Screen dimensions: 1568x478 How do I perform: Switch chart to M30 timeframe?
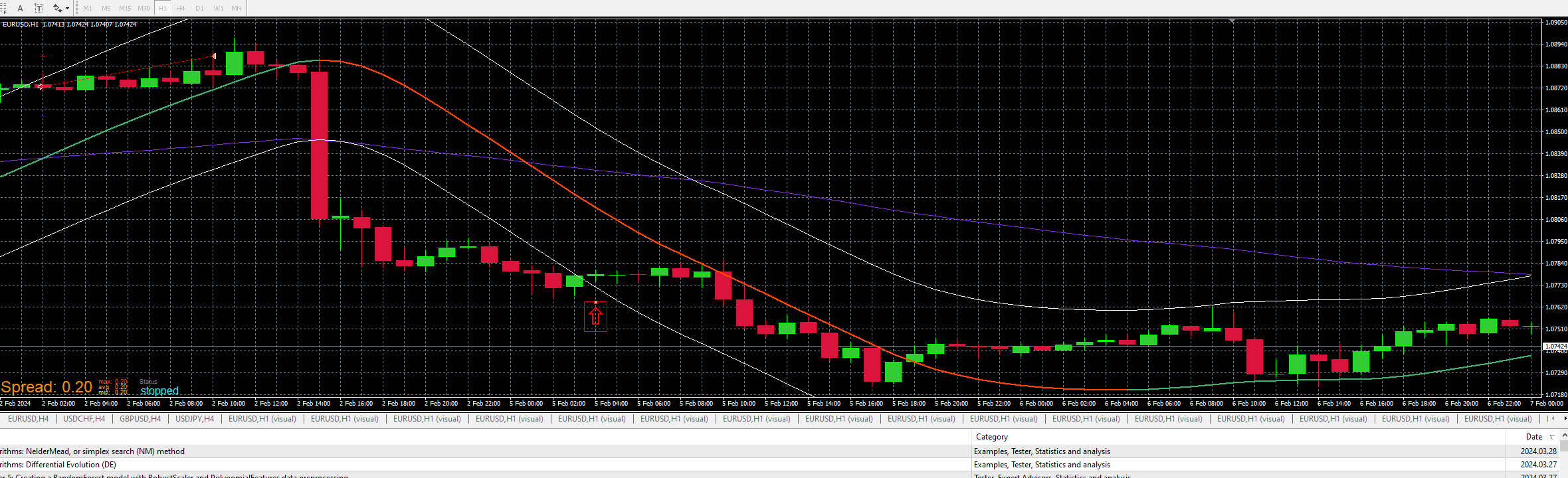144,9
